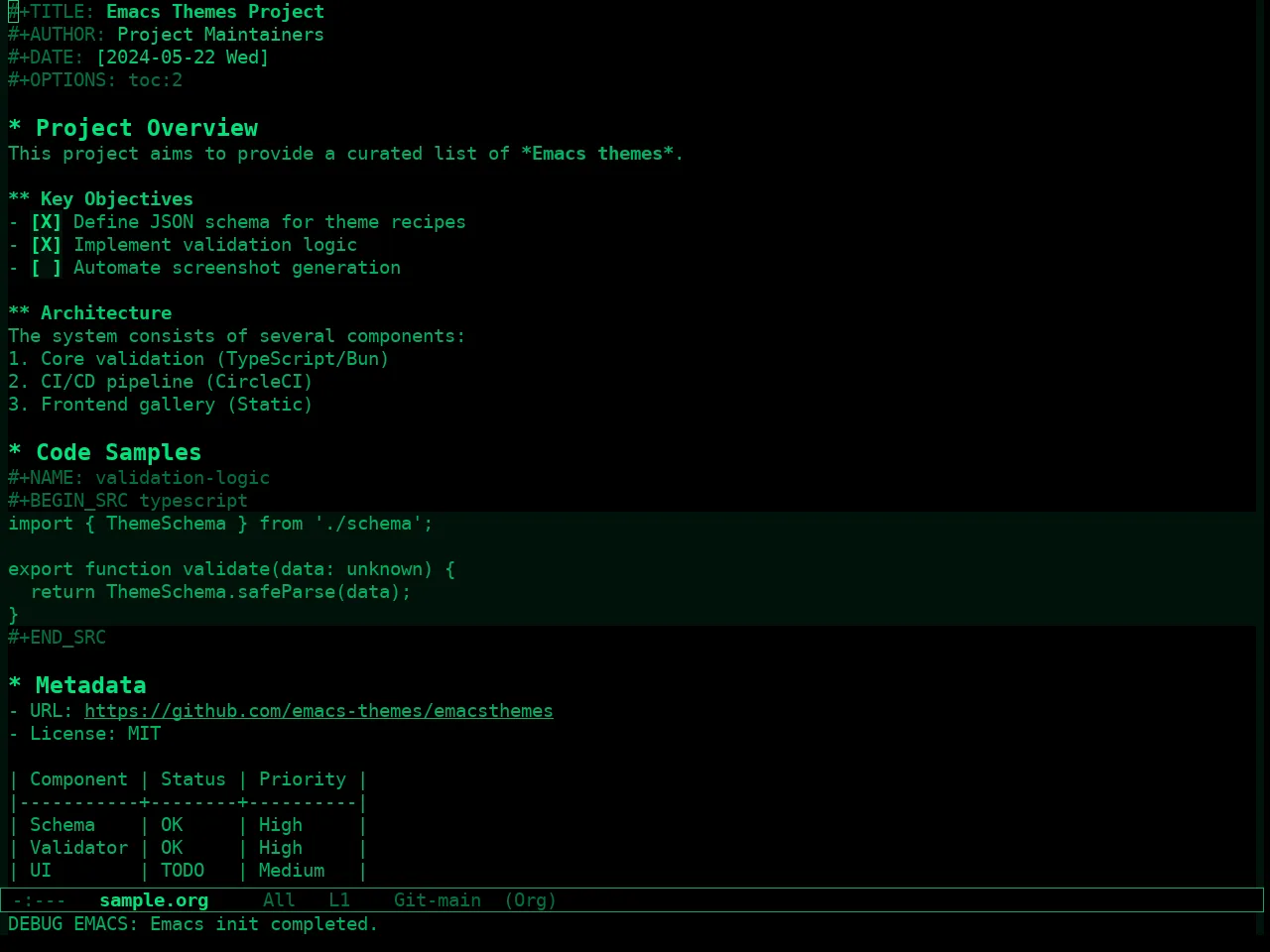This screenshot has width=1270, height=952.
Task: Click the '(Org)' major mode indicator
Action: [x=530, y=900]
